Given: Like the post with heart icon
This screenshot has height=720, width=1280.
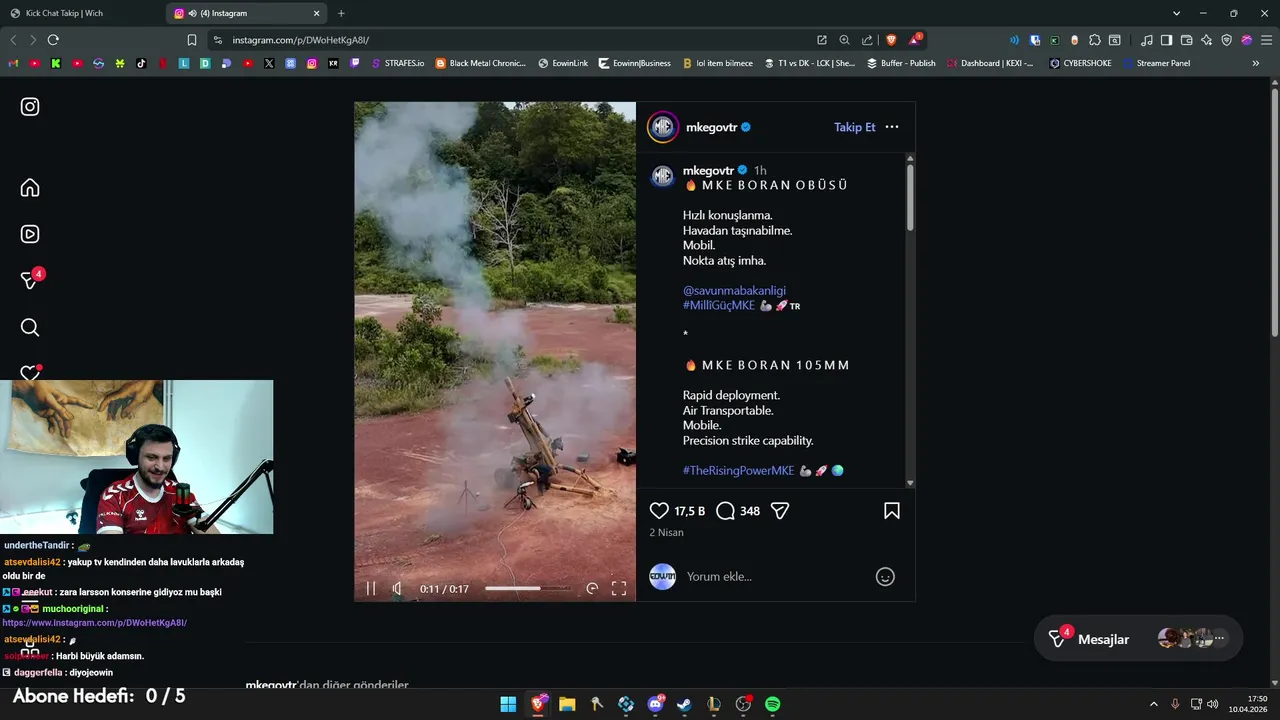Looking at the screenshot, I should [x=659, y=511].
